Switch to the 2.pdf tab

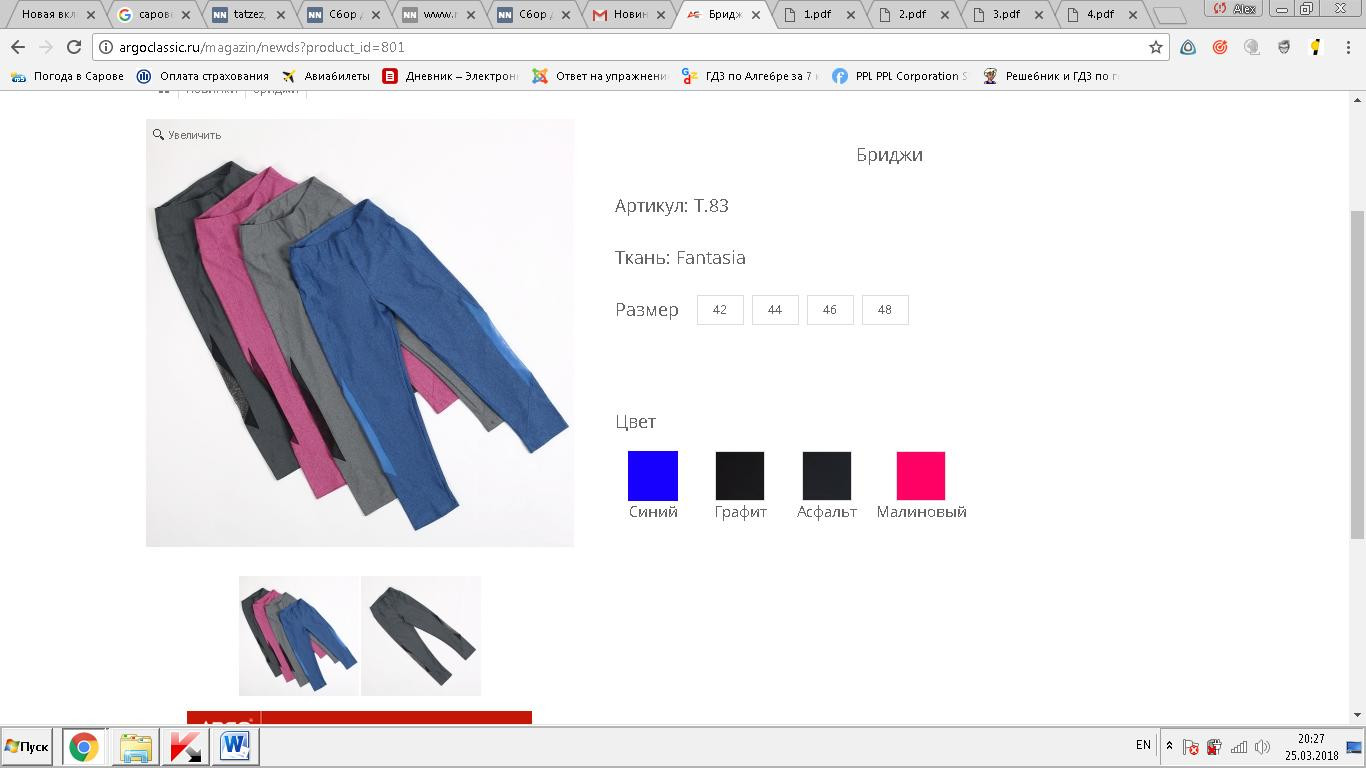(x=912, y=15)
